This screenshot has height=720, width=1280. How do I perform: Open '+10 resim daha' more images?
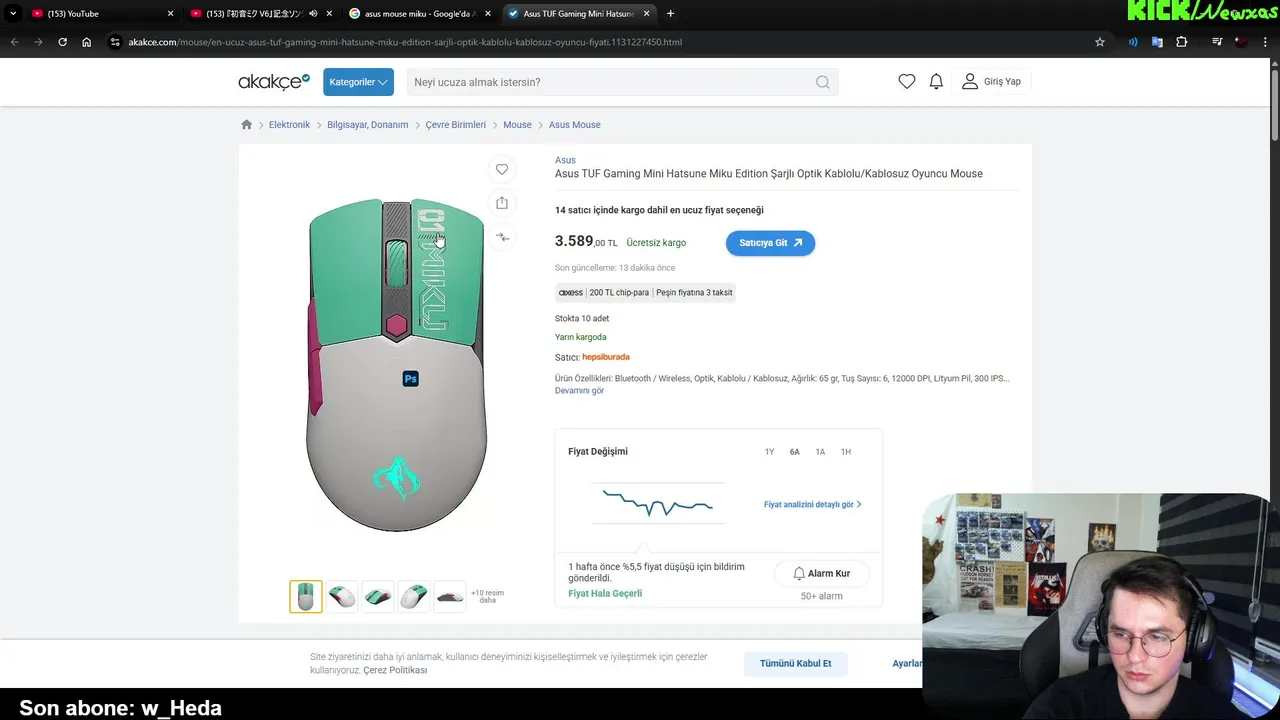tap(488, 597)
